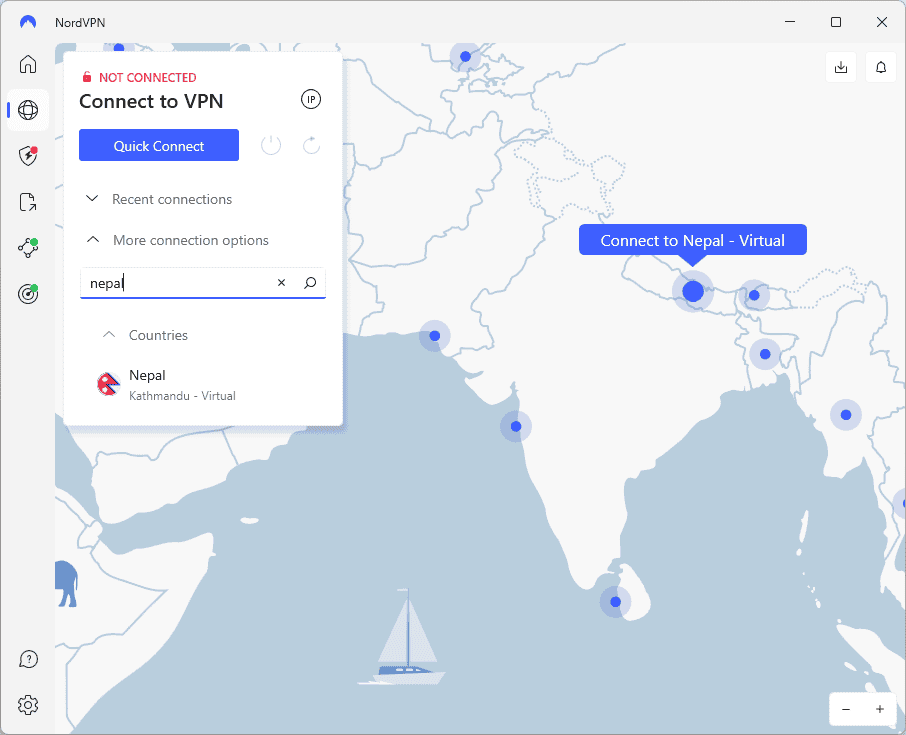Open Settings gear icon

(28, 705)
